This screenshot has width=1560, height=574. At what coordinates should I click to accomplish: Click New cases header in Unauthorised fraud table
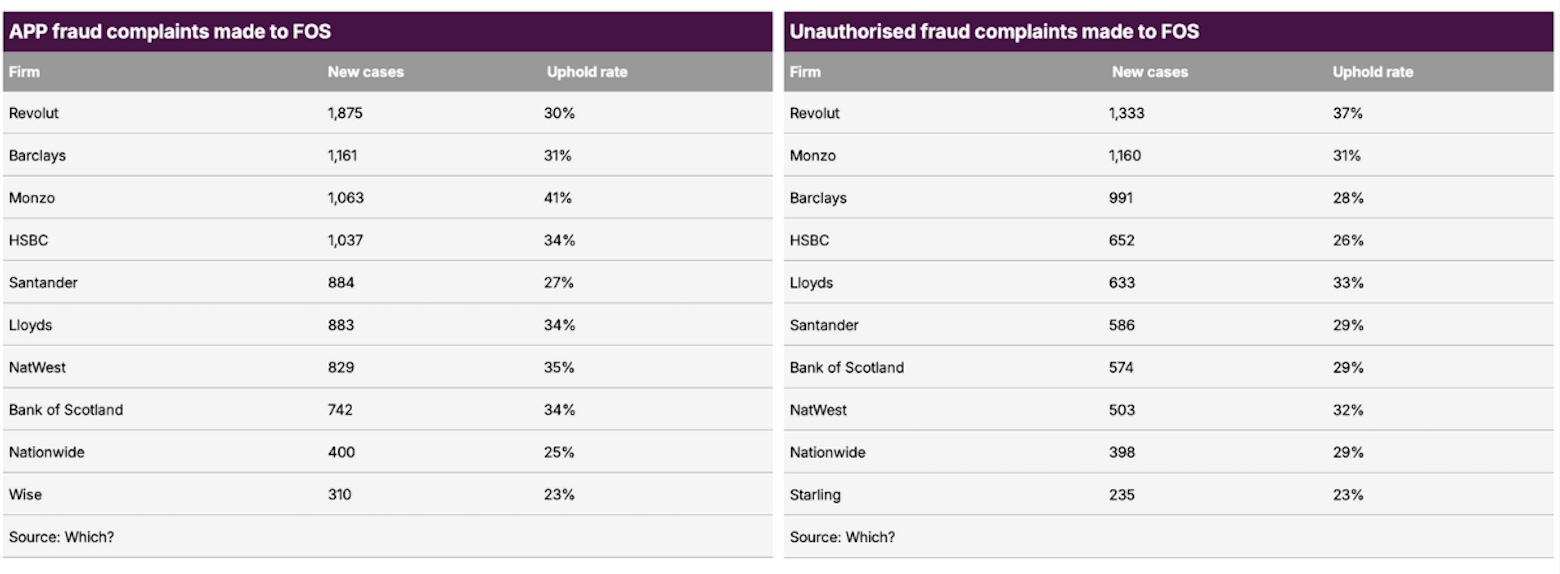[1150, 72]
